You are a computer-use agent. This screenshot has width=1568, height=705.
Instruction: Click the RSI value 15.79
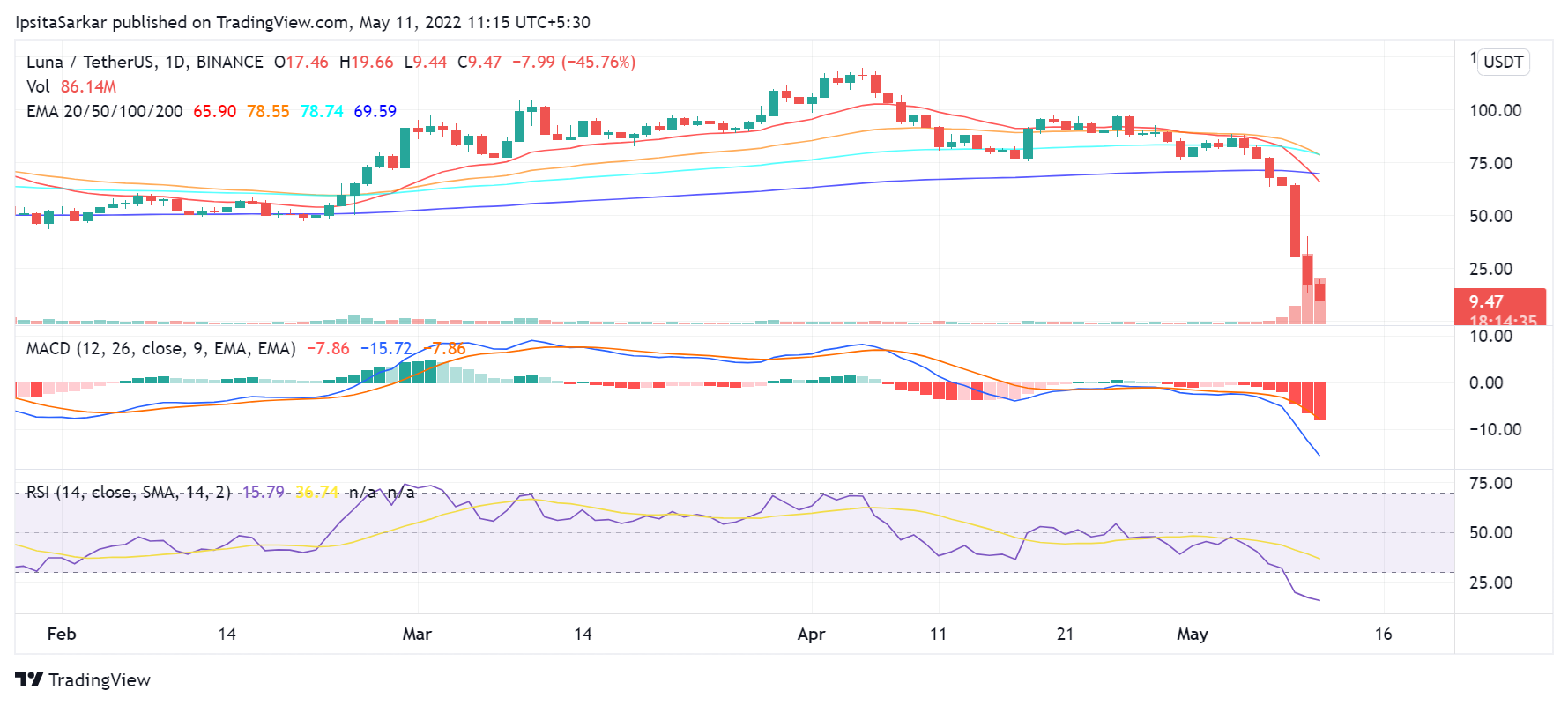[x=263, y=492]
